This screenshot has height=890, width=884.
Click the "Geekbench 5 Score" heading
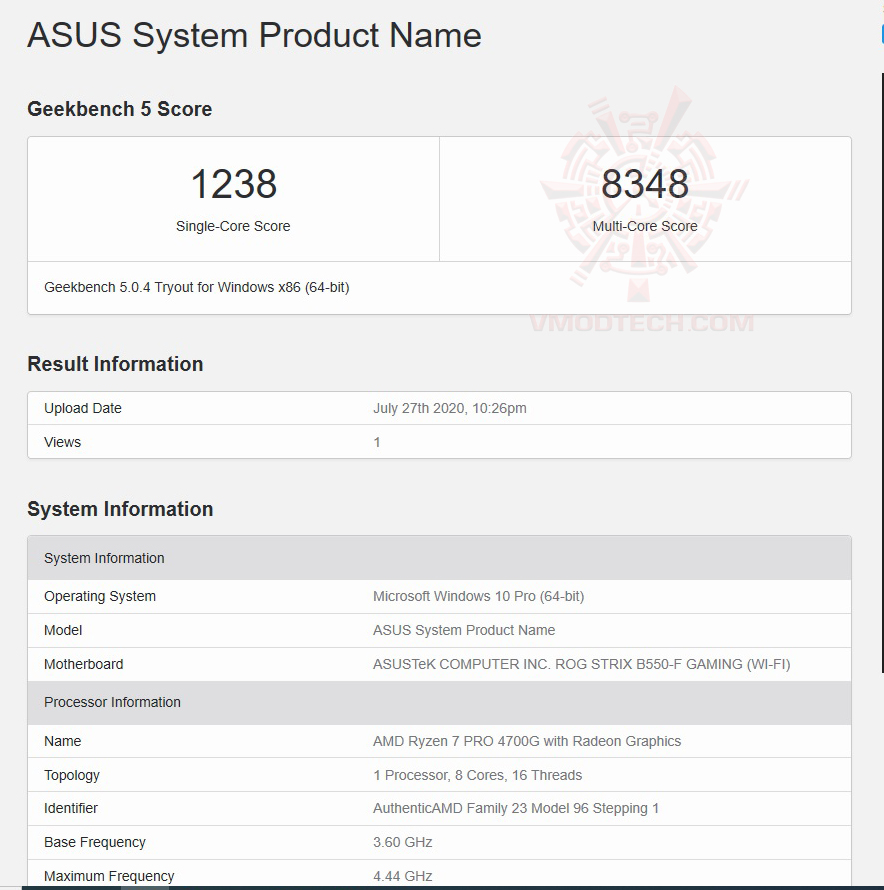(x=119, y=109)
